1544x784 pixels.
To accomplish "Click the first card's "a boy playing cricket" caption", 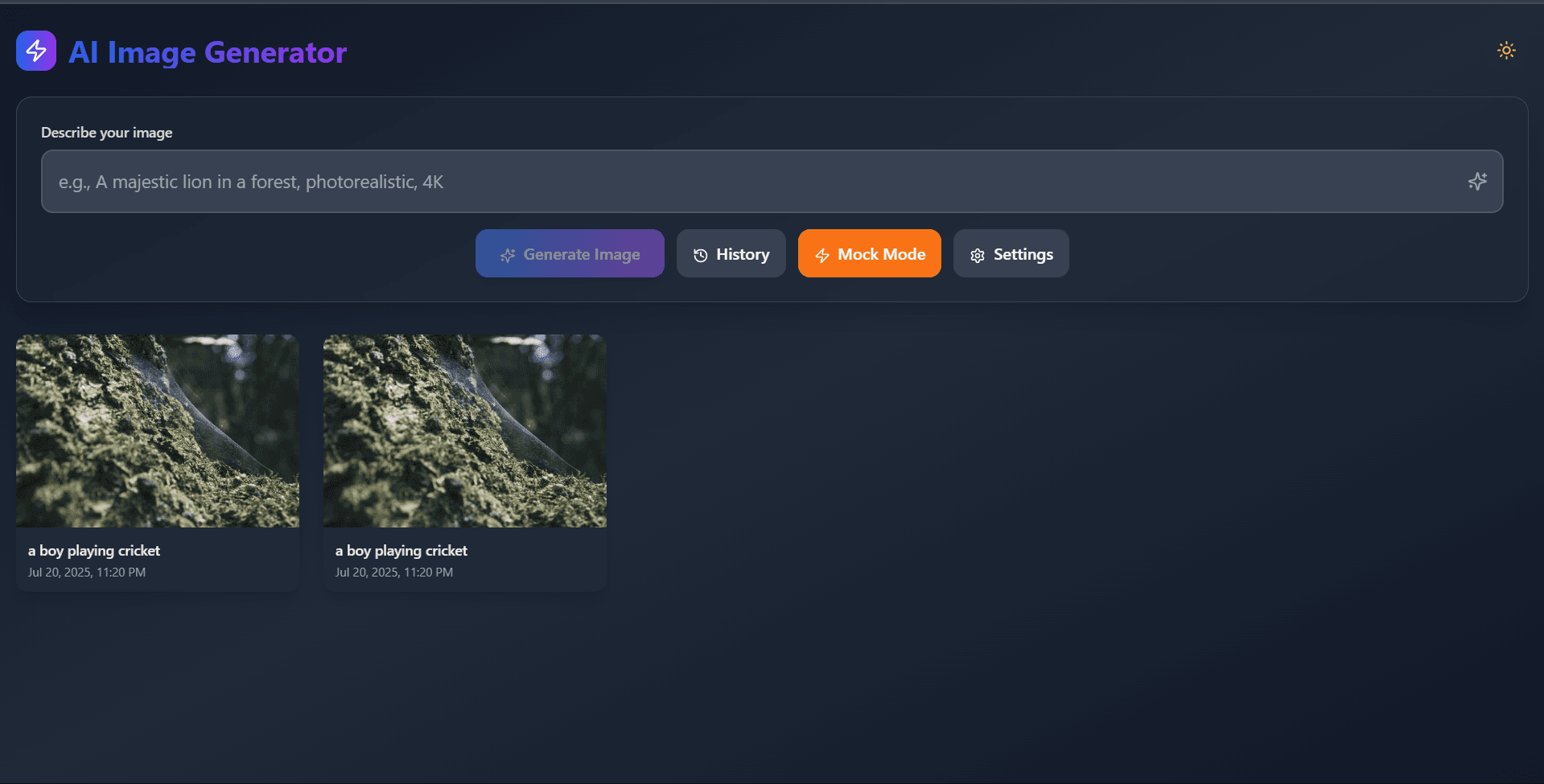I will pyautogui.click(x=94, y=551).
